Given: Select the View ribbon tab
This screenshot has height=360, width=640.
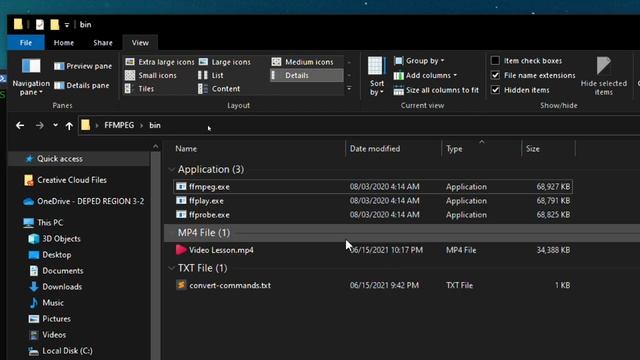Looking at the screenshot, I should pos(140,42).
